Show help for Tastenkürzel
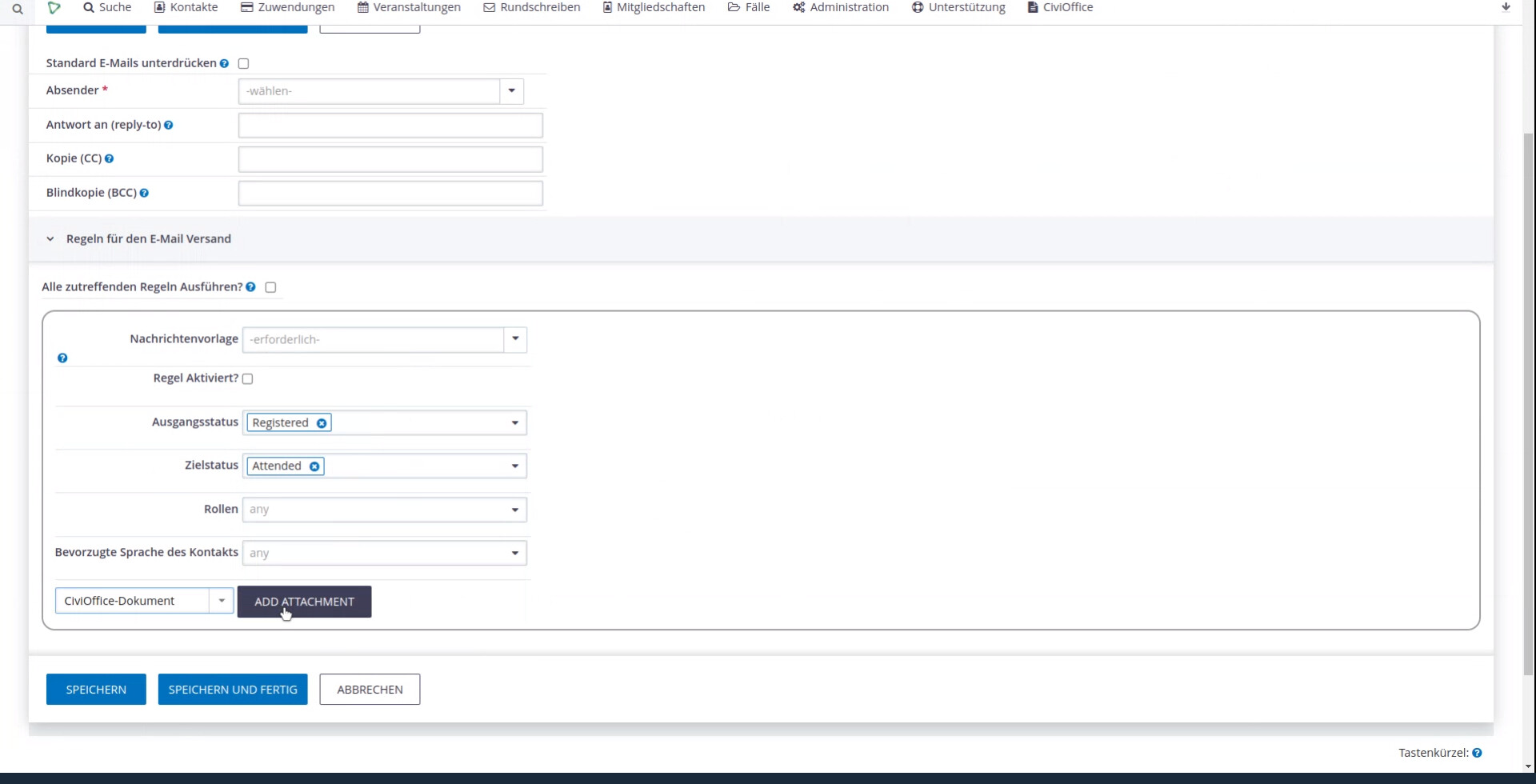This screenshot has height=784, width=1536. [x=1477, y=753]
